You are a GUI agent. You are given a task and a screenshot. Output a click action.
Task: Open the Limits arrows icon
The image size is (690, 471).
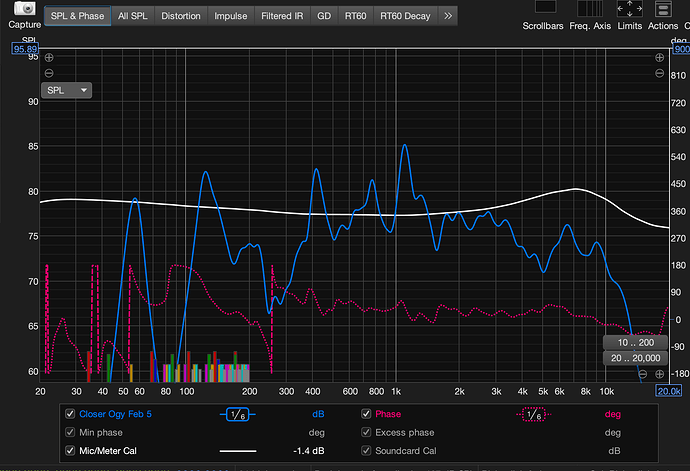629,8
